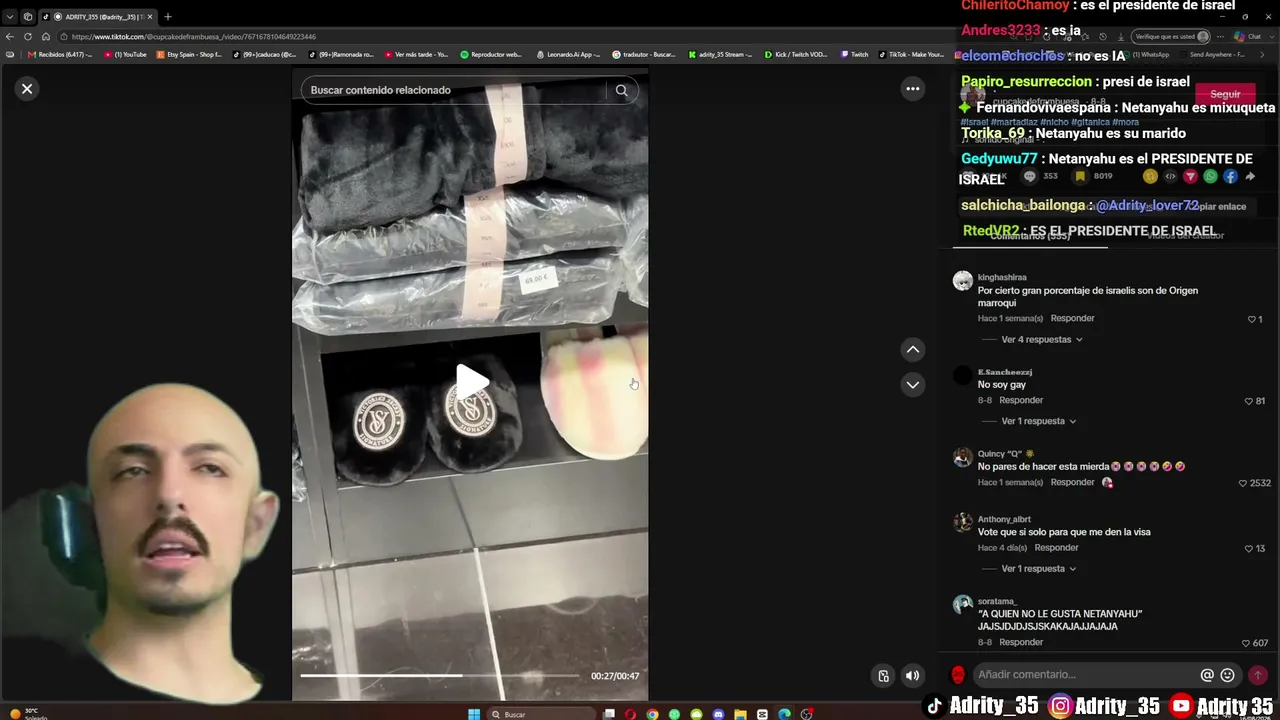1280x720 pixels.
Task: Reload the TikTok page
Action: (x=27, y=37)
